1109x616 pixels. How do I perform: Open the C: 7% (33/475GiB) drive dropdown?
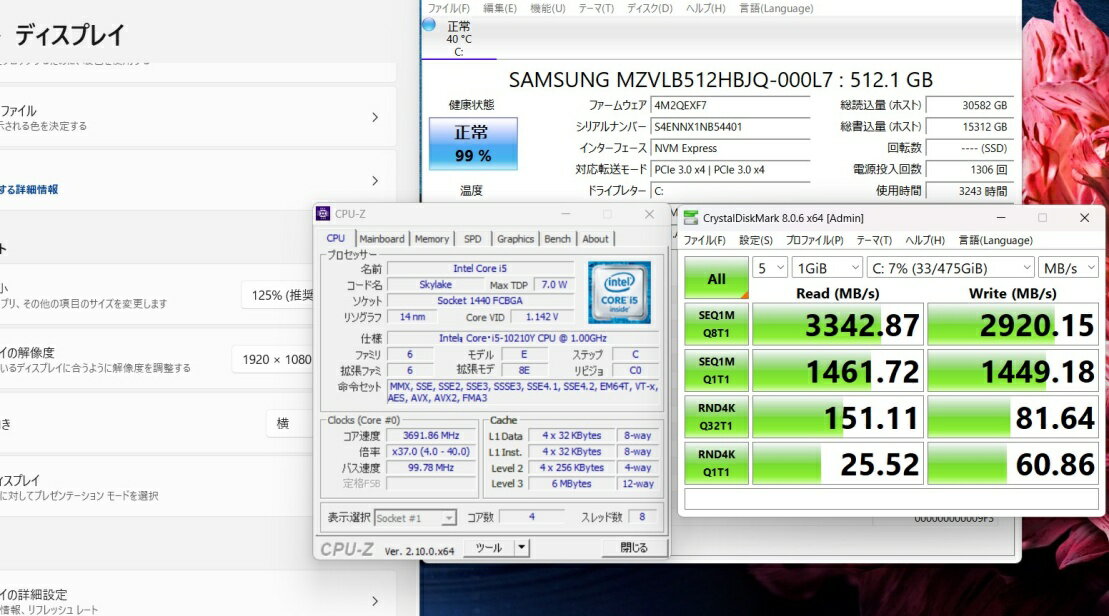[x=951, y=268]
